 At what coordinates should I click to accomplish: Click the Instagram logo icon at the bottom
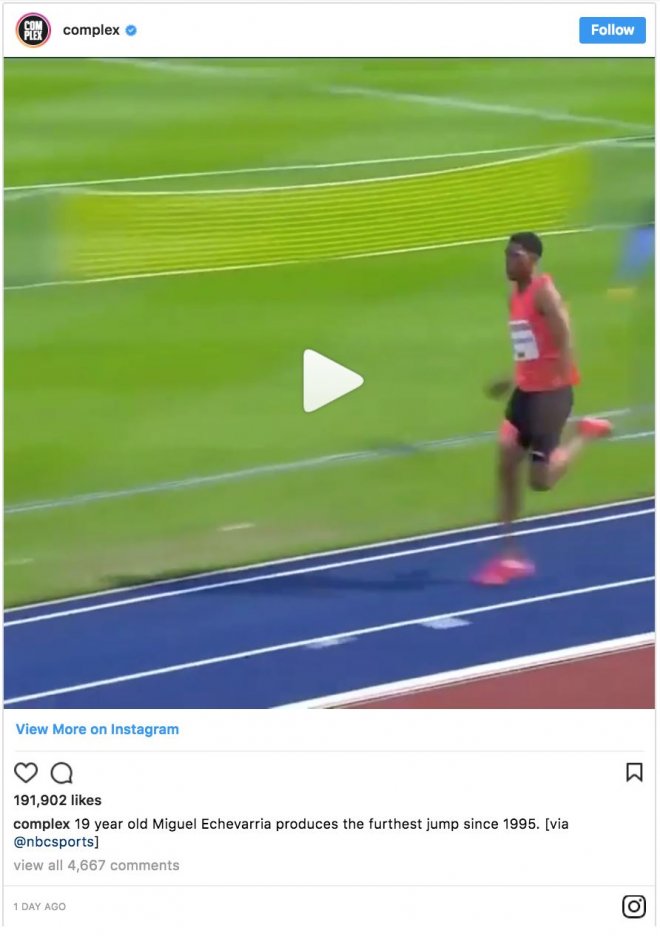coord(634,907)
